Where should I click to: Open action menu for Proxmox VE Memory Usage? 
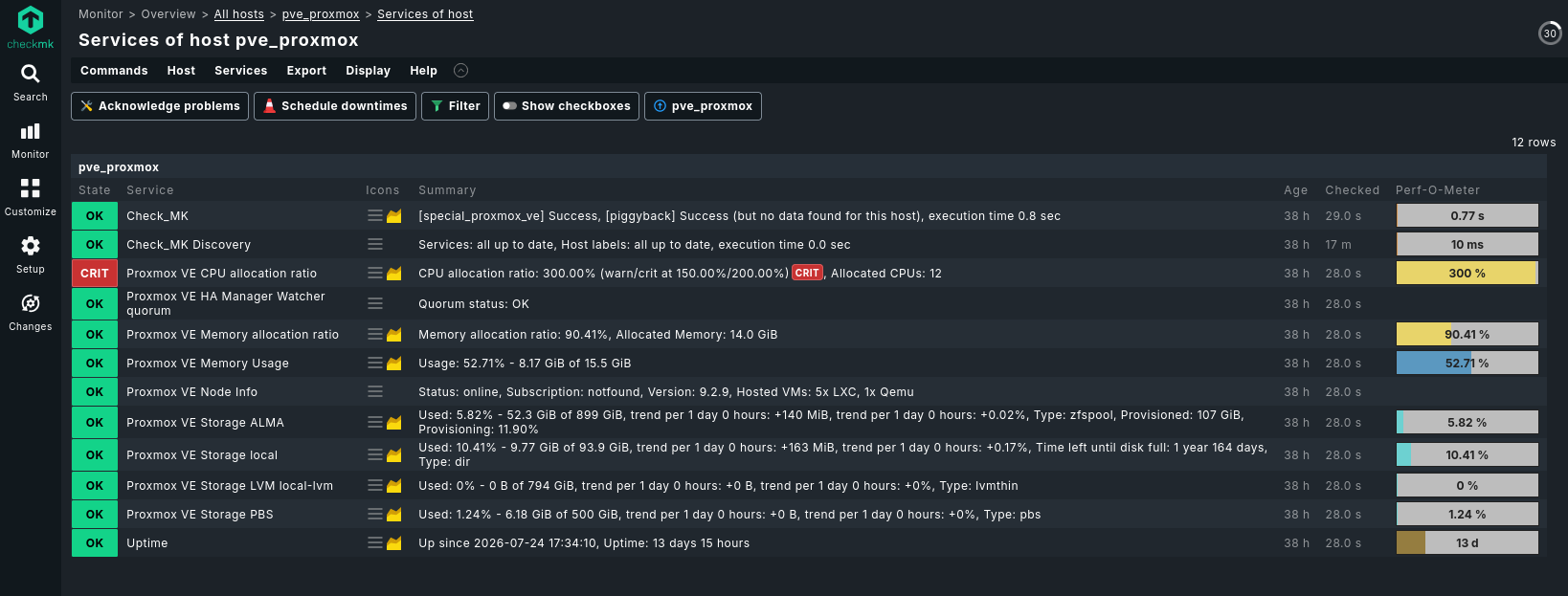point(375,364)
